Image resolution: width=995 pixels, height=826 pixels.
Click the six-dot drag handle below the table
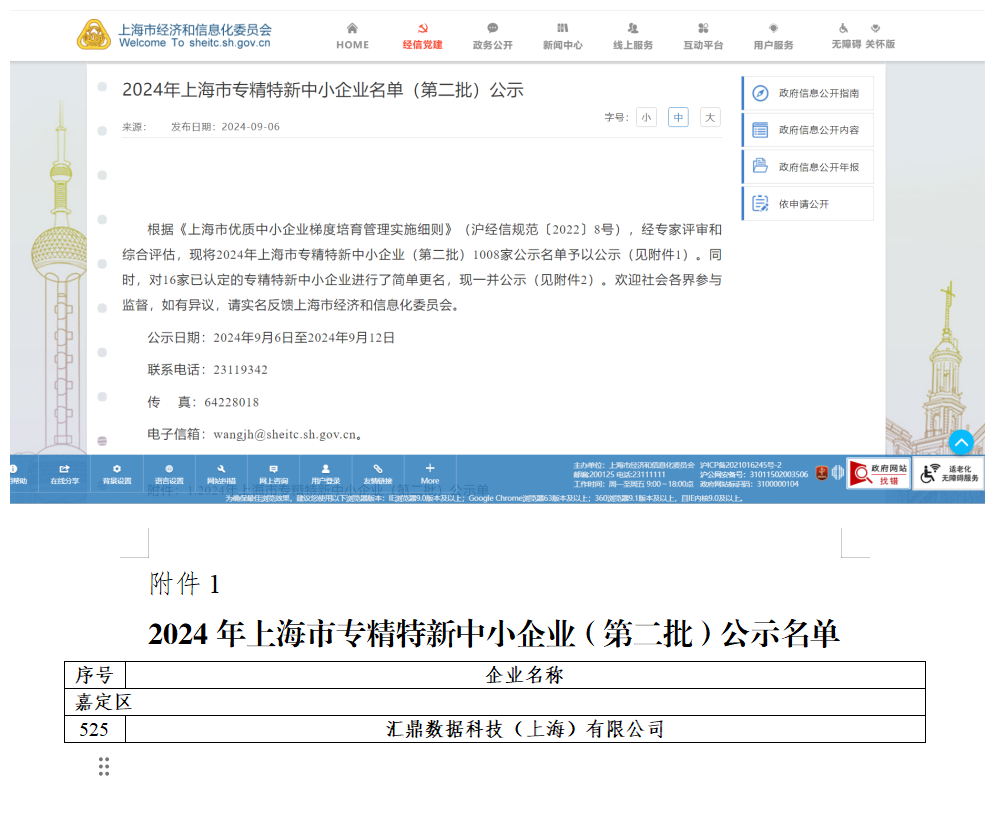104,766
